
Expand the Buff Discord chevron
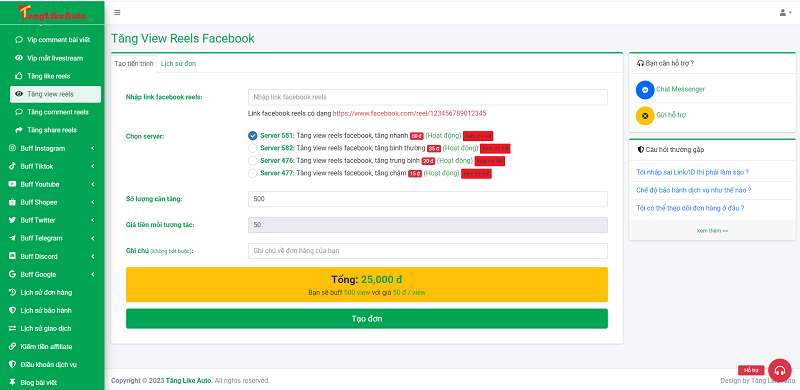[93, 256]
